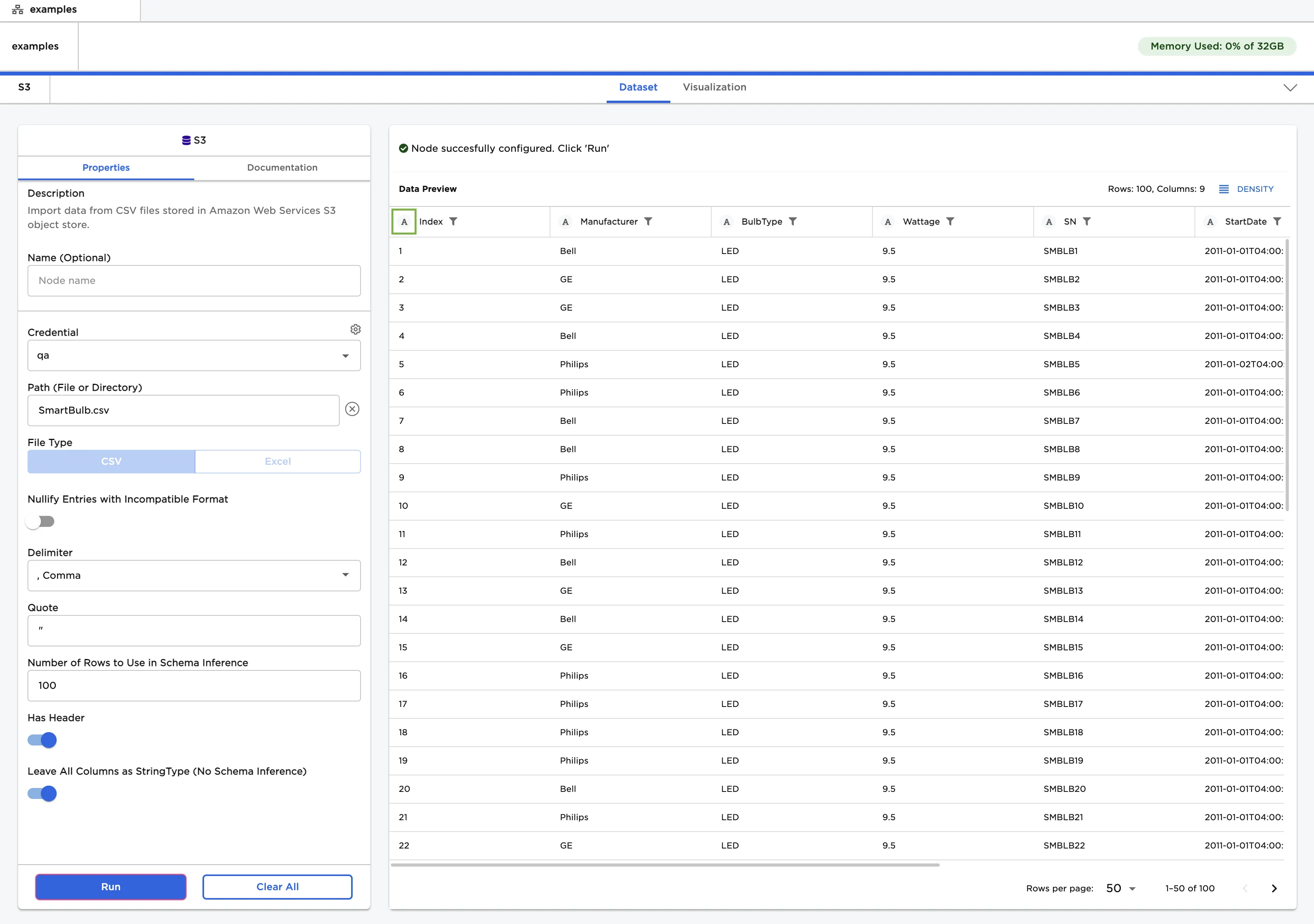Click the Node name input field
1314x924 pixels.
[x=194, y=280]
